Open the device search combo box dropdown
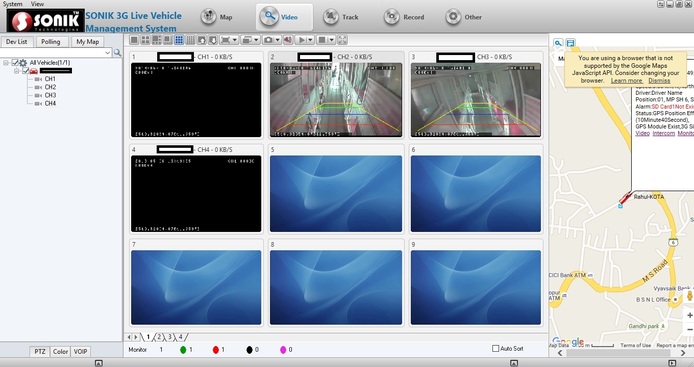694x367 pixels. [108, 53]
